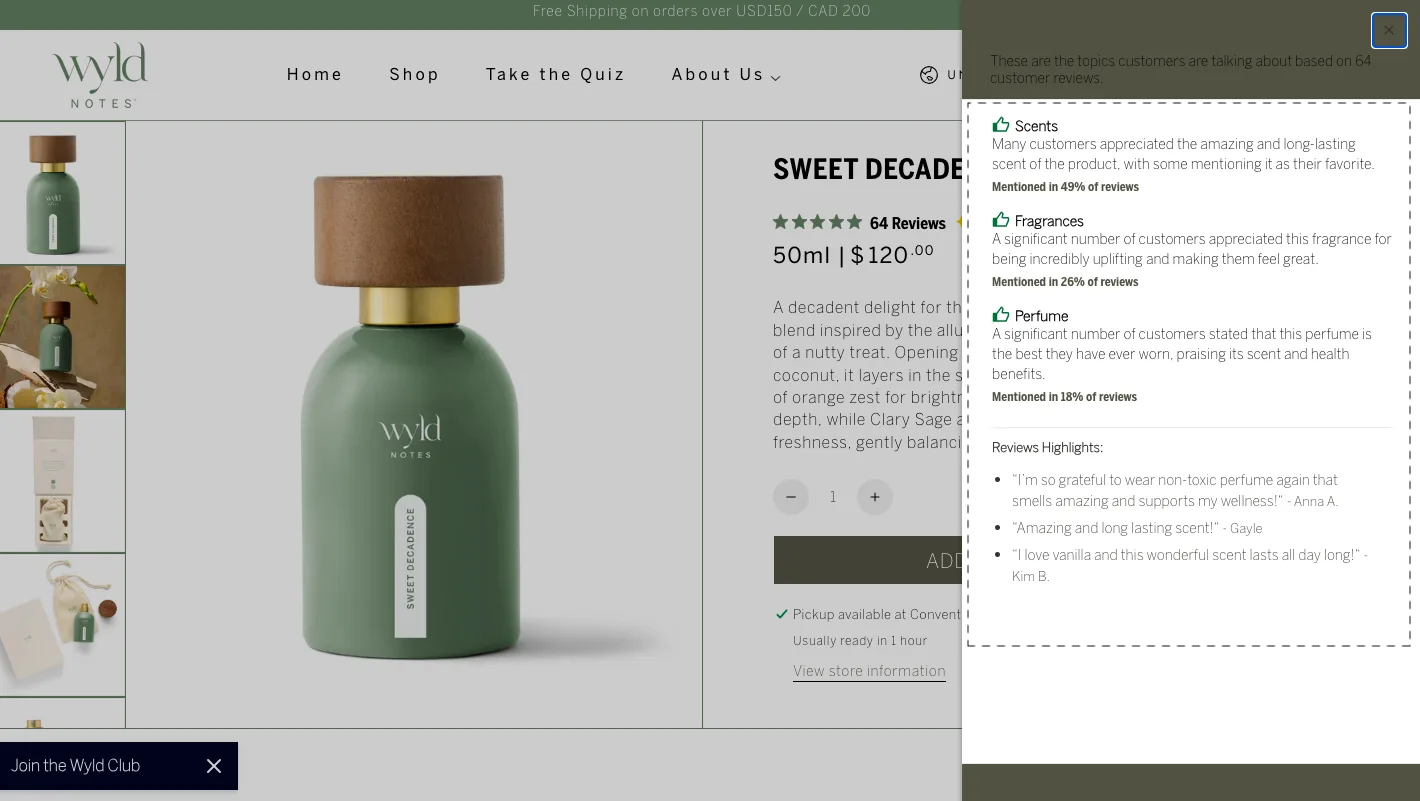Select the first green bottle thumbnail
The height and width of the screenshot is (801, 1420).
[x=62, y=193]
